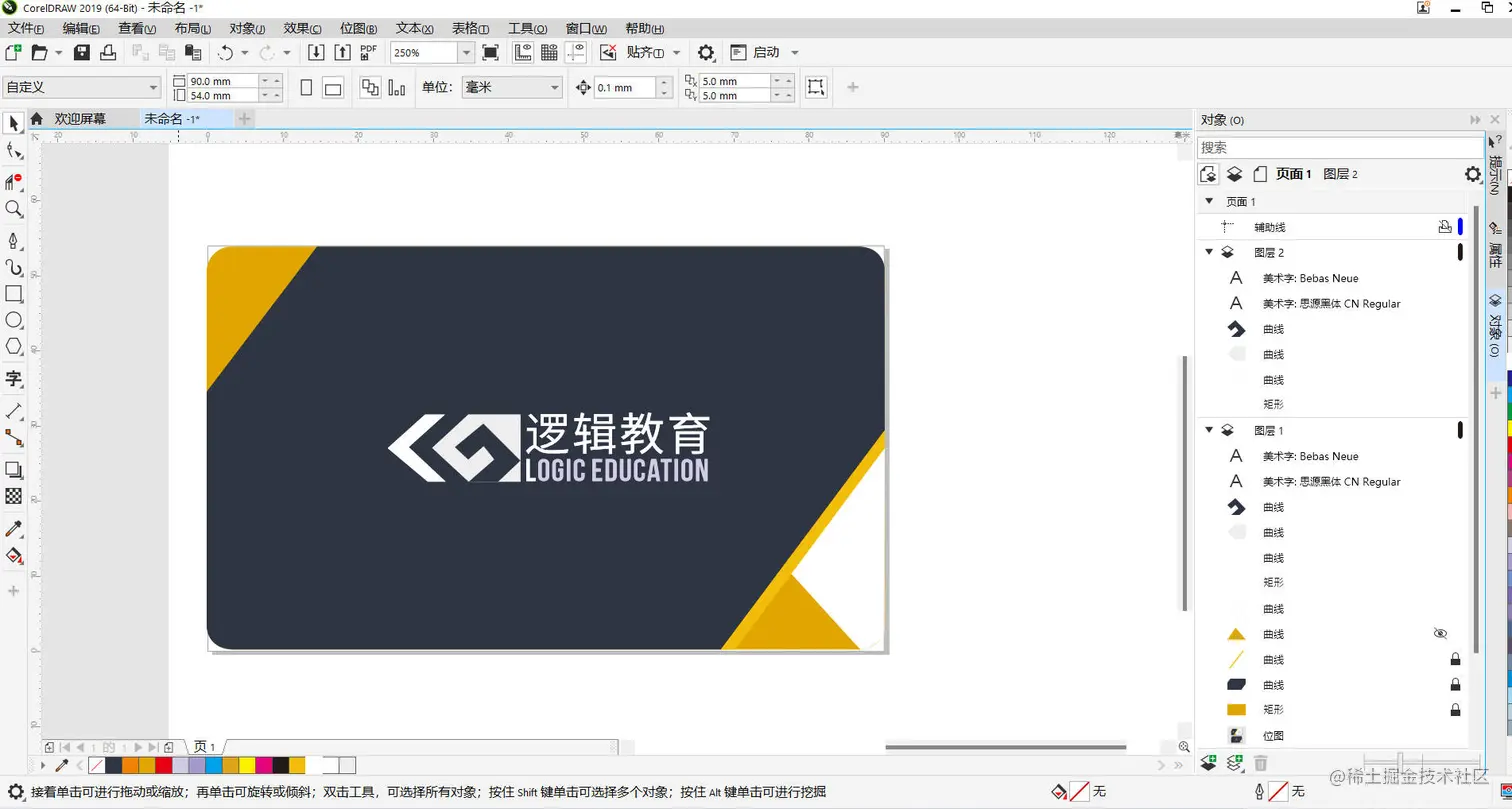Screen dimensions: 1512x809
Task: Select the Artistic Media tool
Action: [x=14, y=267]
